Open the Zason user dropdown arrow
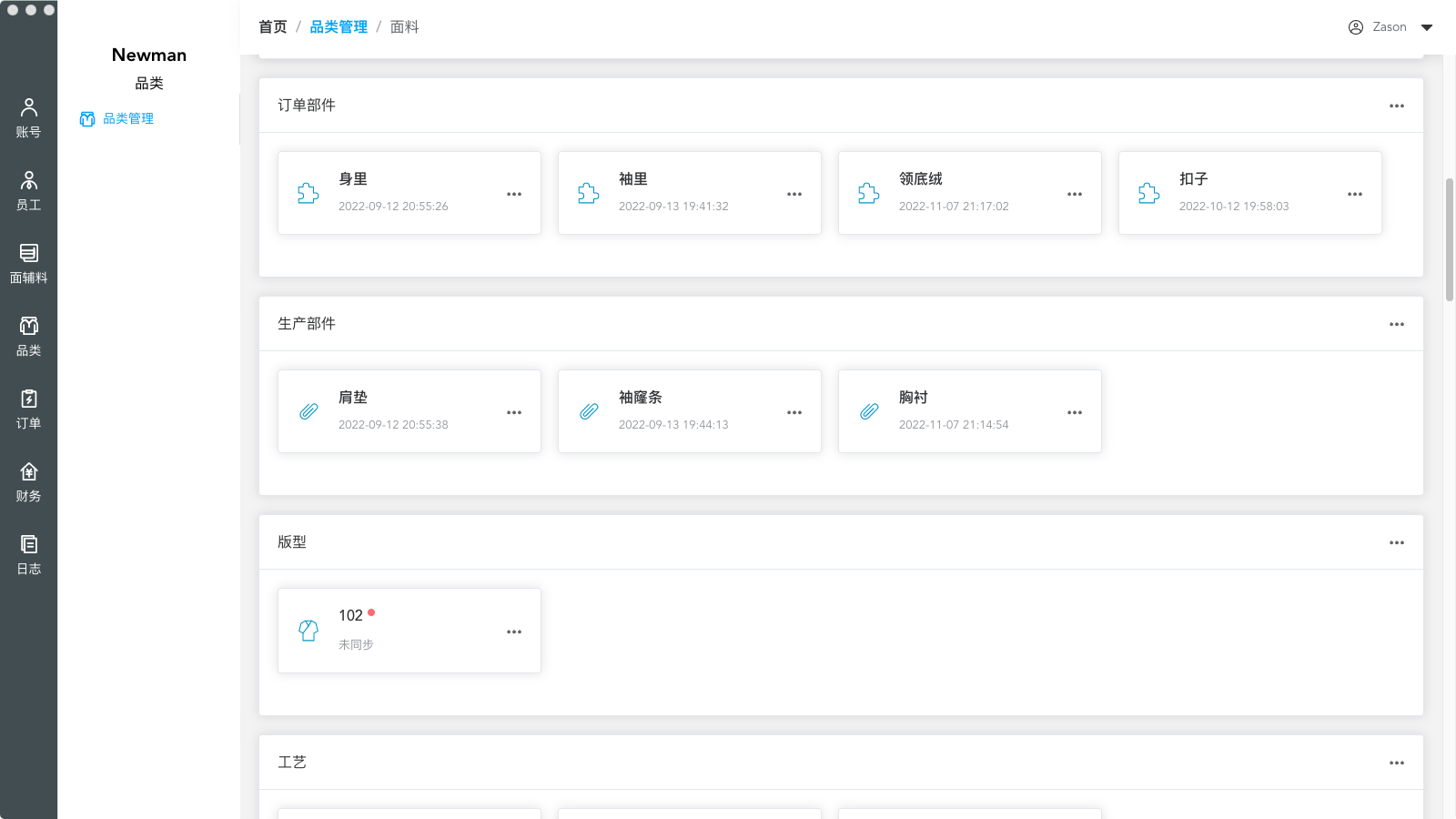1456x819 pixels. pyautogui.click(x=1427, y=27)
